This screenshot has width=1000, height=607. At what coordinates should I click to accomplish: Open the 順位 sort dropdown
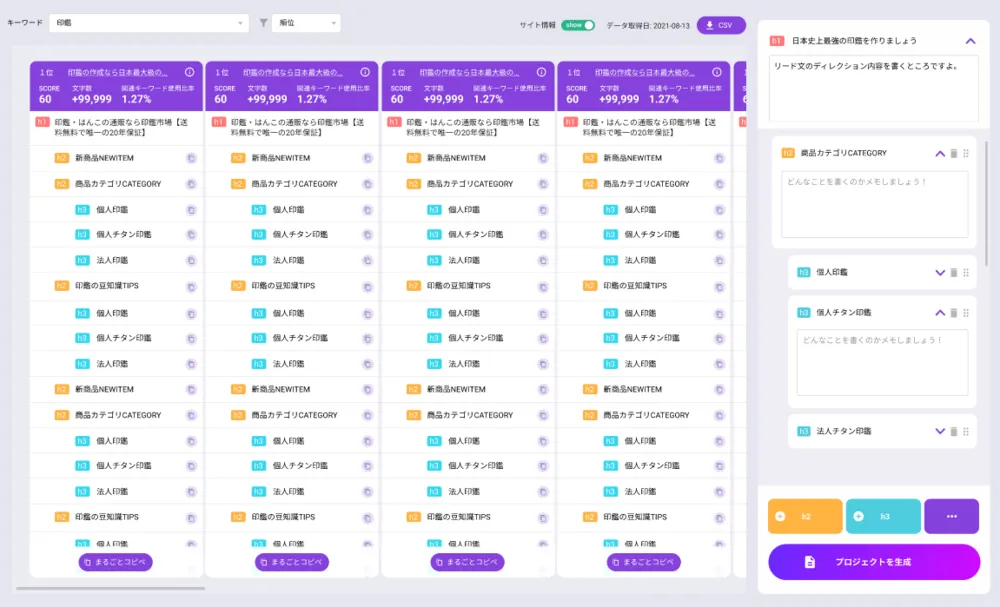306,23
